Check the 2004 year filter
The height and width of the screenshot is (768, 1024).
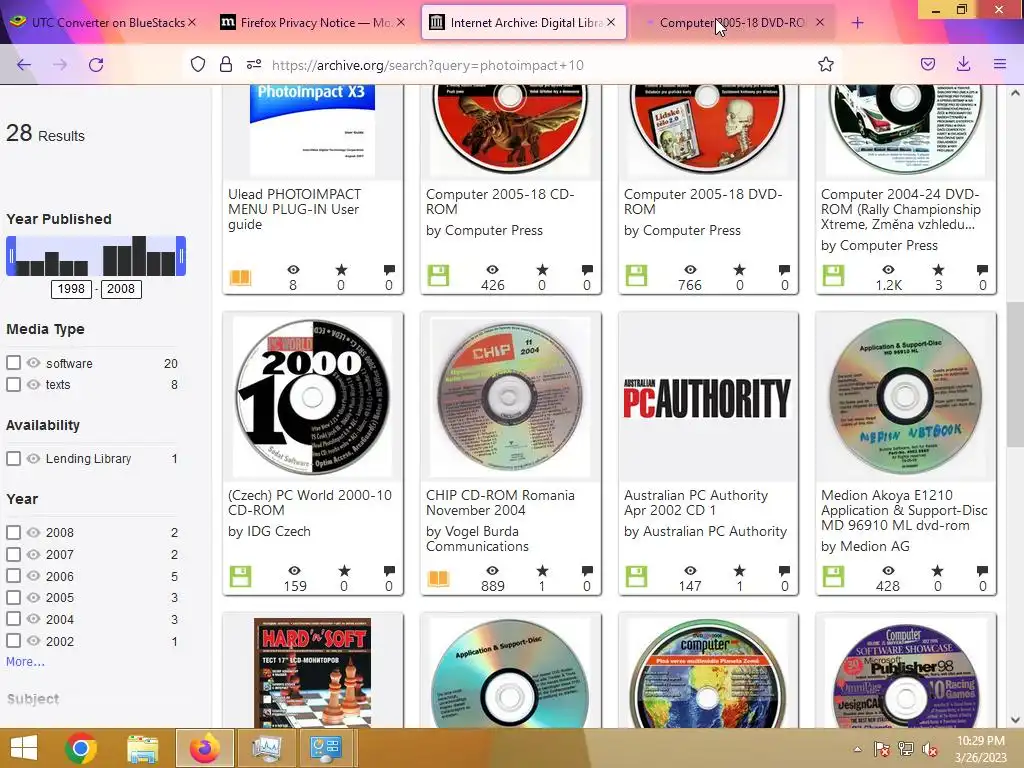click(x=13, y=618)
